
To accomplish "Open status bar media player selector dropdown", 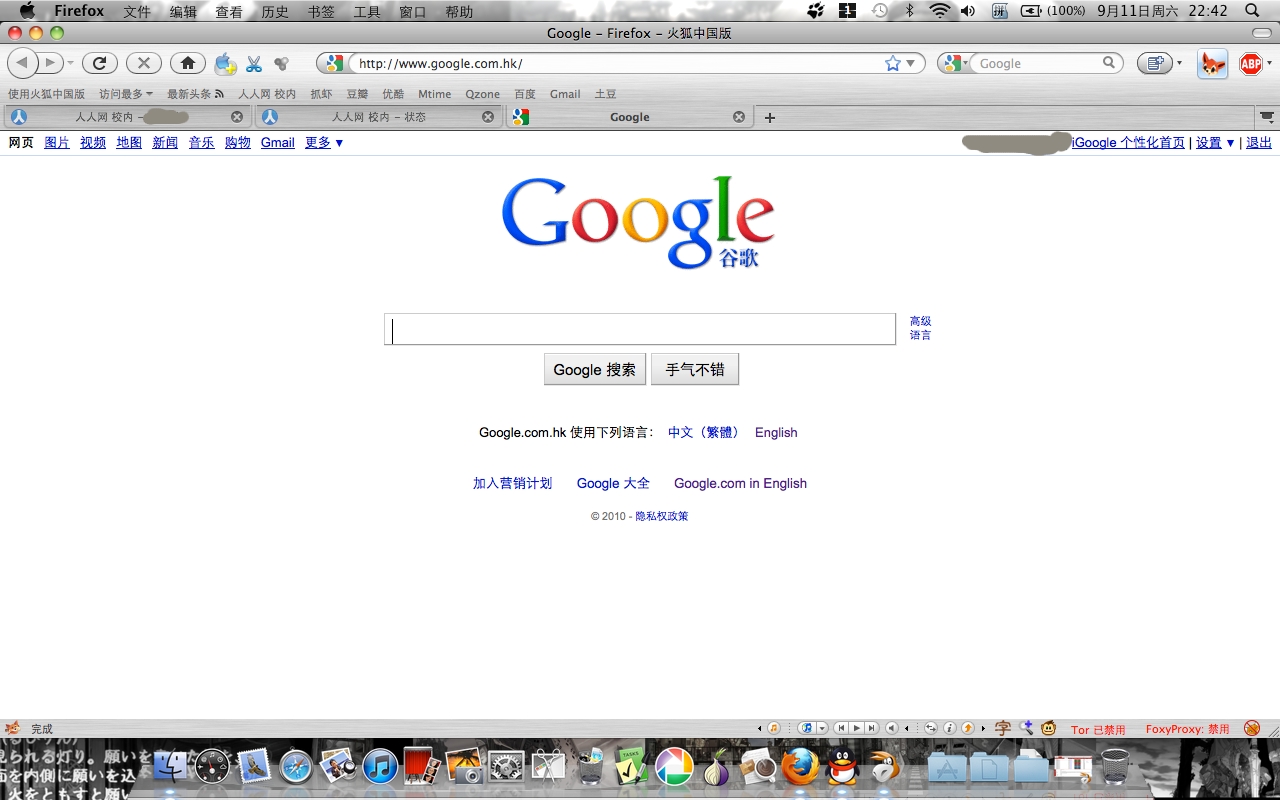I will coord(822,728).
